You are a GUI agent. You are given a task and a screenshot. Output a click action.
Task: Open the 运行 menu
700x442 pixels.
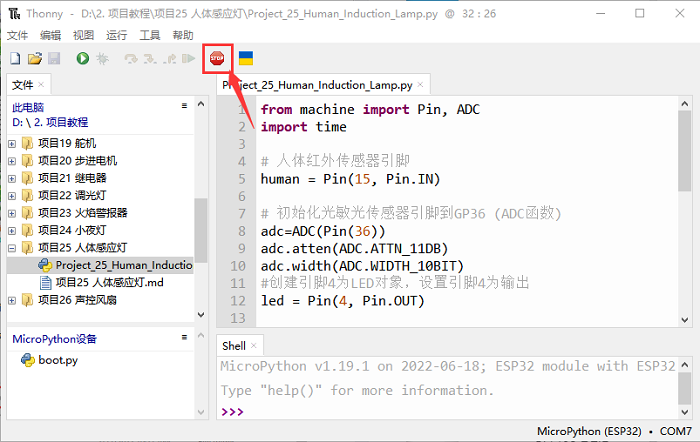point(116,35)
